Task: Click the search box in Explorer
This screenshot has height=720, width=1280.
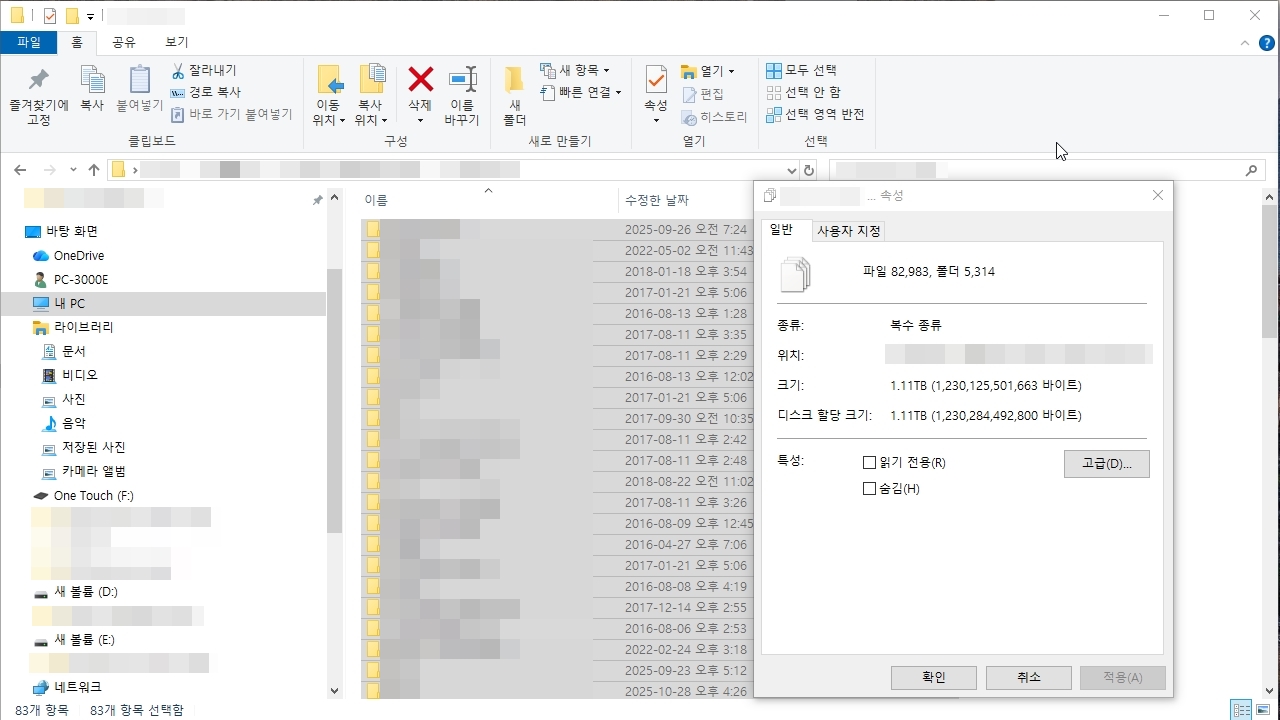Action: tap(1045, 170)
